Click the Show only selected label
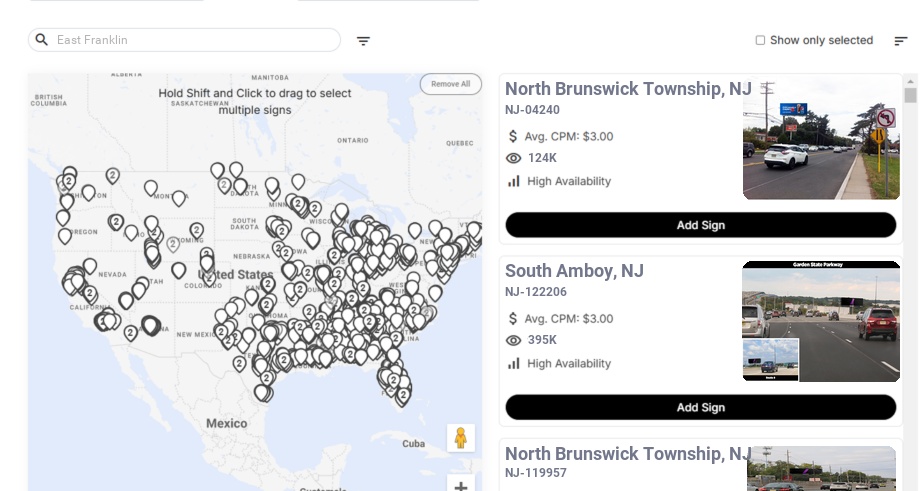The width and height of the screenshot is (920, 491). [821, 41]
